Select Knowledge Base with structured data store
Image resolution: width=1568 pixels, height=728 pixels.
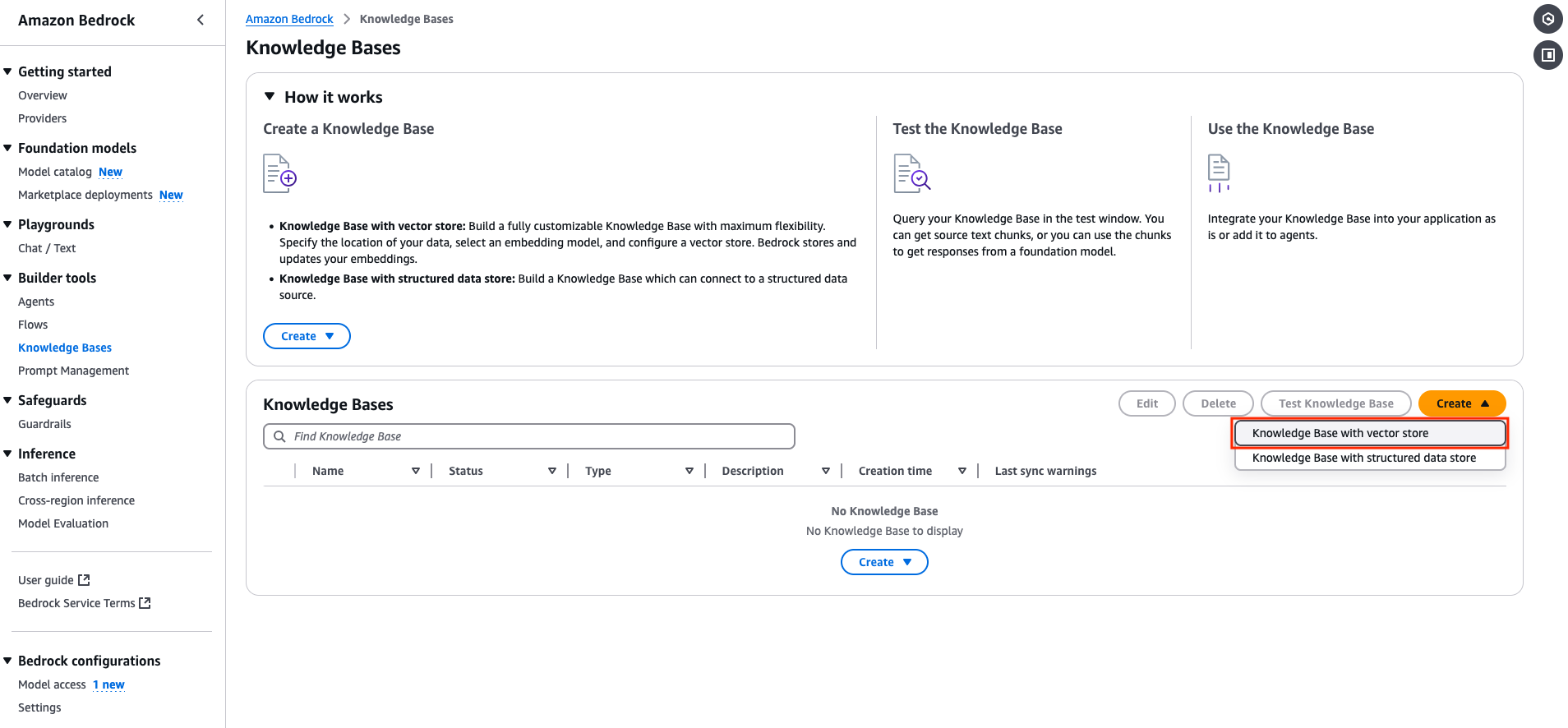[1370, 458]
